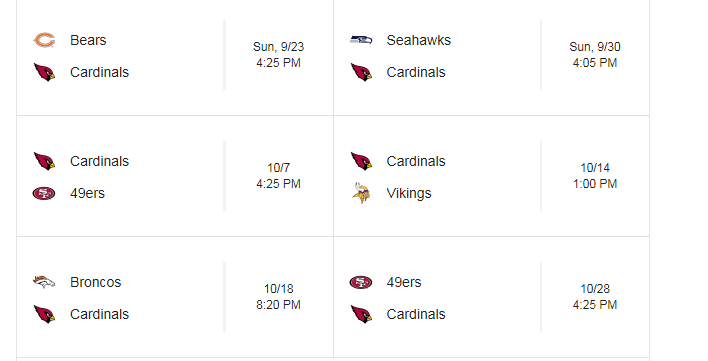The image size is (708, 361).
Task: Select the Sun, 9/30 4:05 PM game time
Action: pyautogui.click(x=595, y=55)
